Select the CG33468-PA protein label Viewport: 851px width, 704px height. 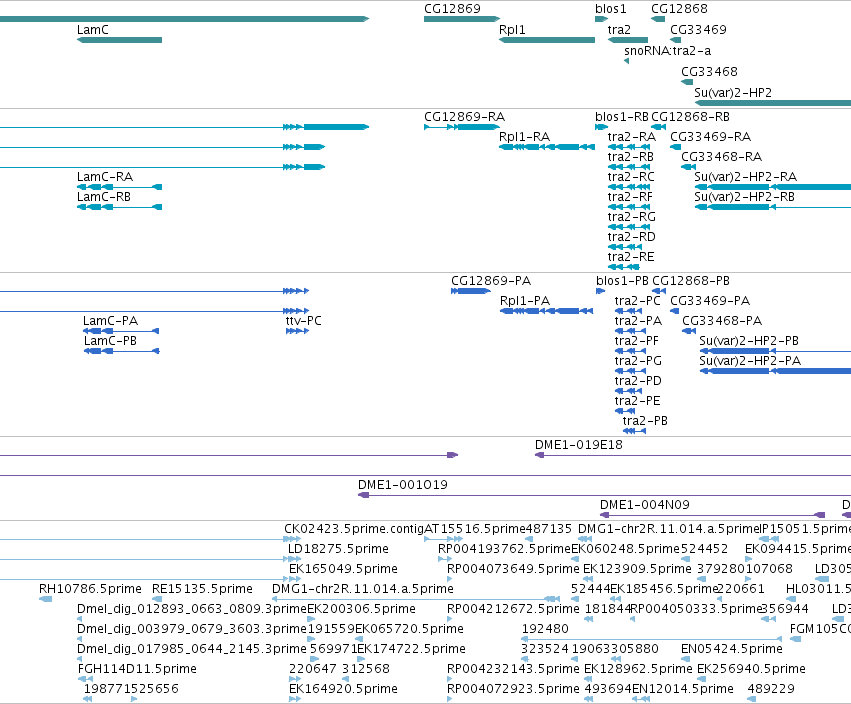pyautogui.click(x=722, y=321)
